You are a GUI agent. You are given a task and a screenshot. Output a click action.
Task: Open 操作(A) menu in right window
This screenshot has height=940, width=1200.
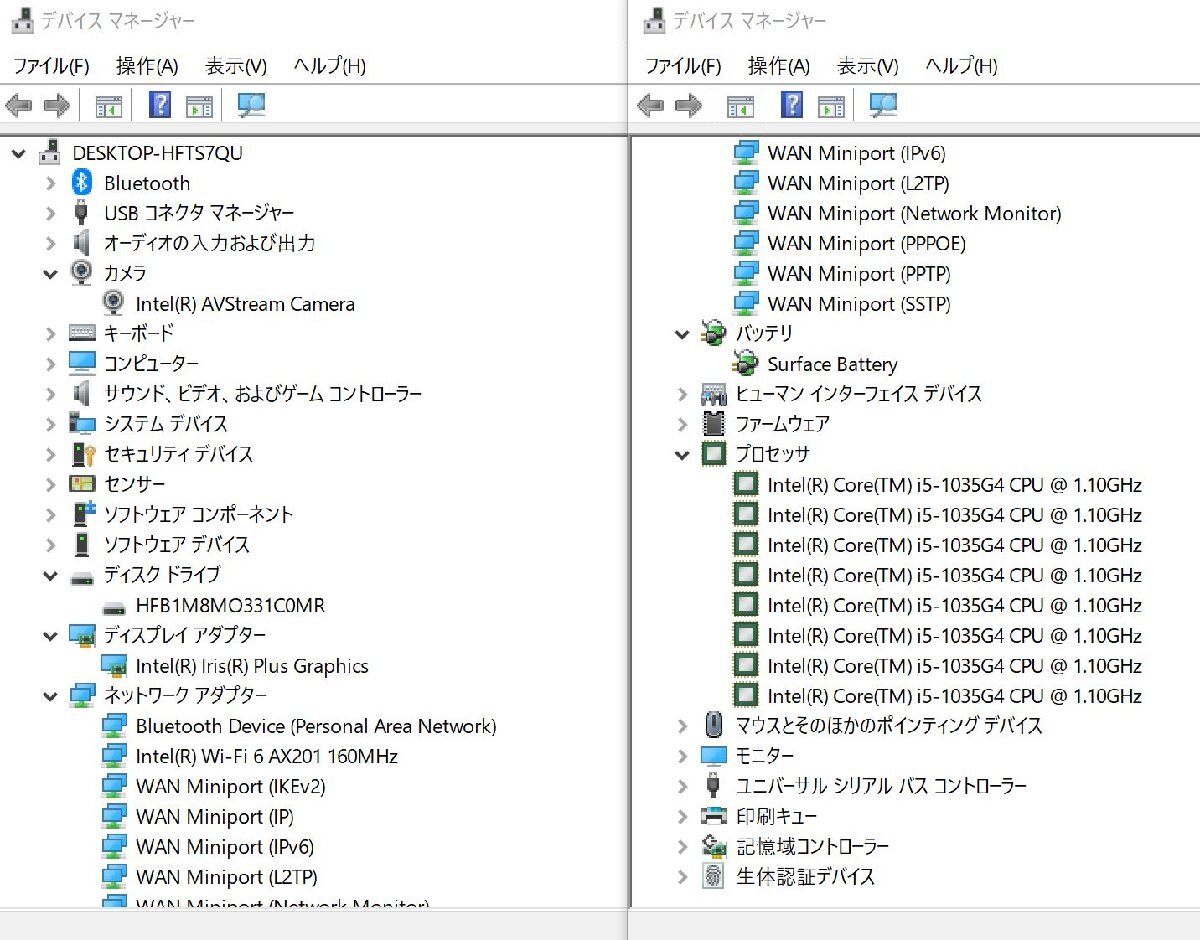tap(779, 66)
